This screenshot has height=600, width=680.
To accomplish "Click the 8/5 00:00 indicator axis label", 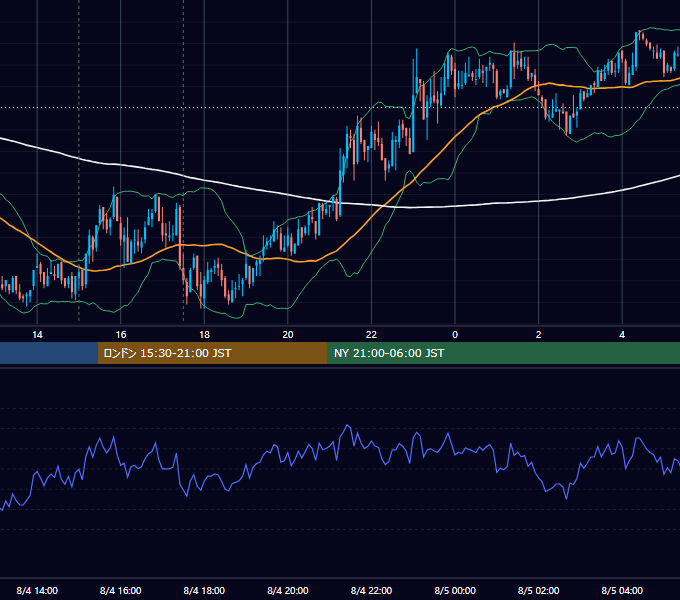I will pos(455,590).
